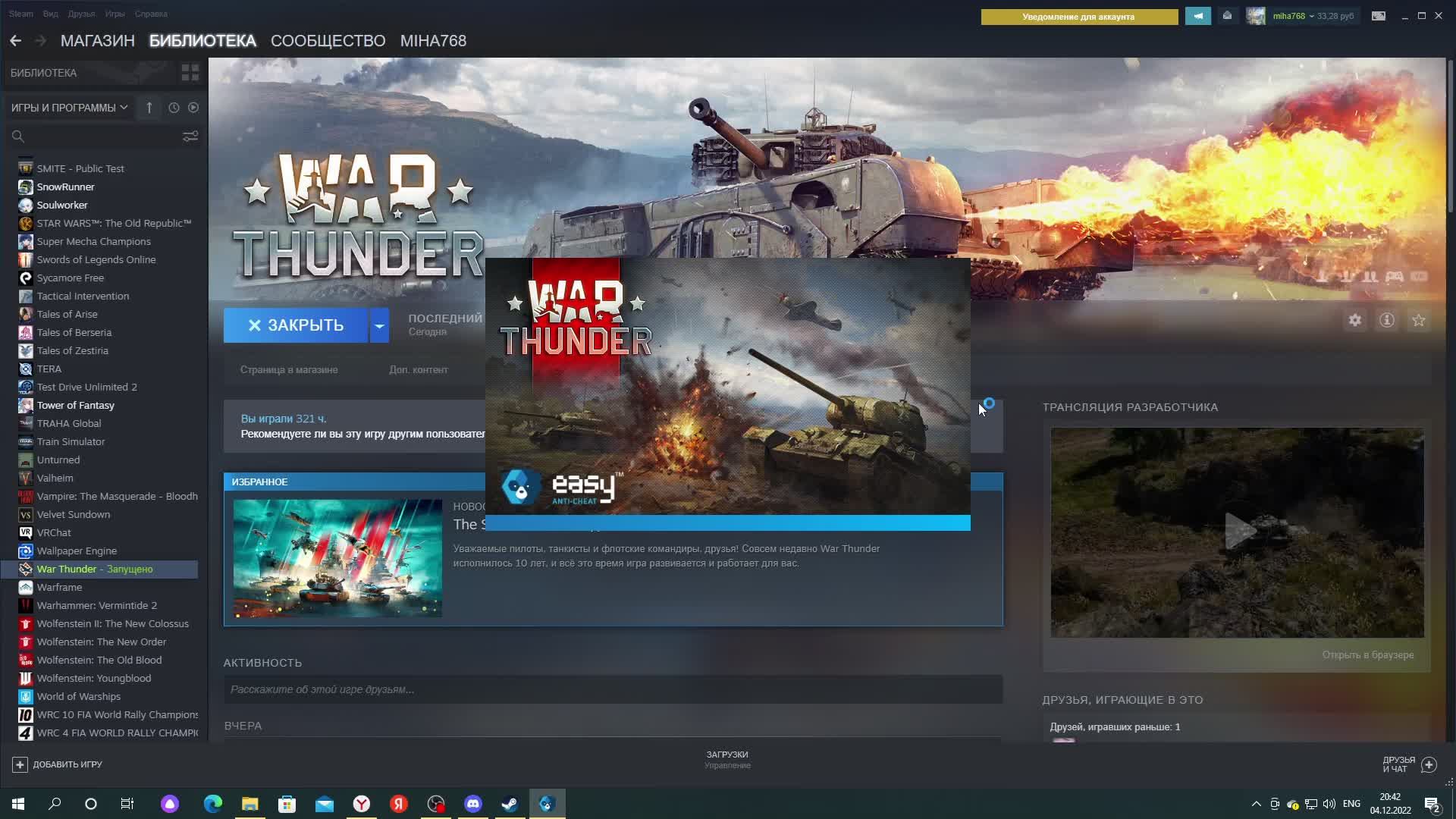1456x819 pixels.
Task: Click the Steam search icon in library
Action: 18,135
